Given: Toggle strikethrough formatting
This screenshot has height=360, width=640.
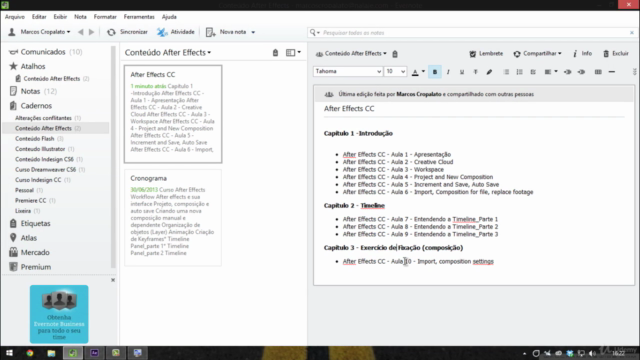Looking at the screenshot, I should click(x=476, y=72).
